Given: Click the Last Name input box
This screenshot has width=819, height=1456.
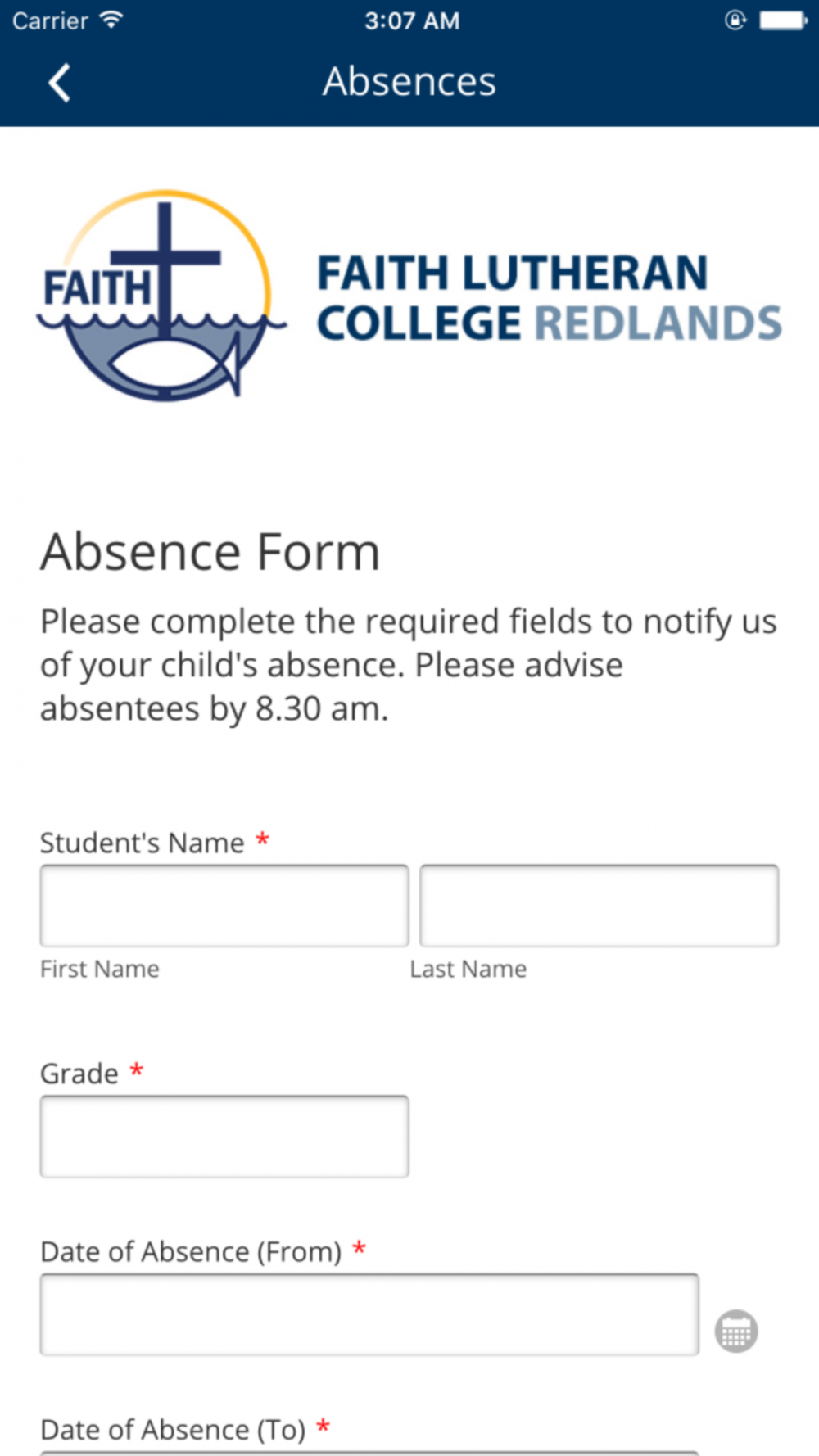Looking at the screenshot, I should click(599, 906).
